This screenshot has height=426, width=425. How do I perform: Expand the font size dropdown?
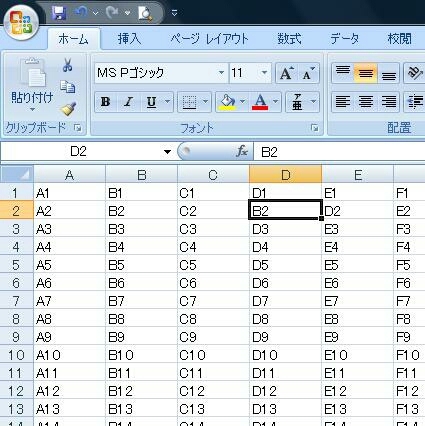(264, 73)
